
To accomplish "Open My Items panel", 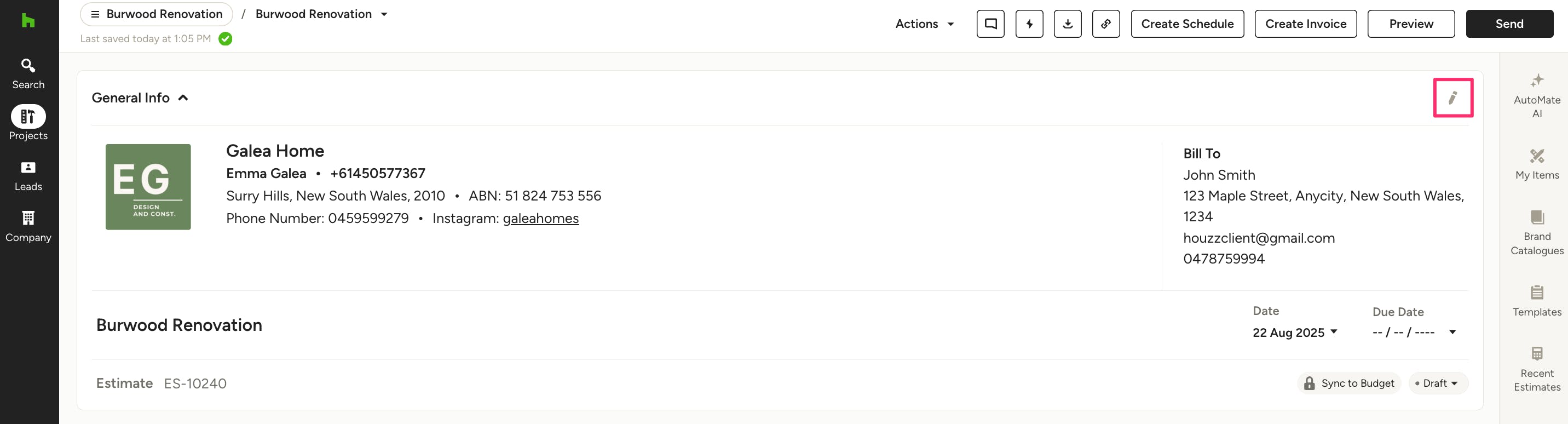I will [x=1536, y=164].
